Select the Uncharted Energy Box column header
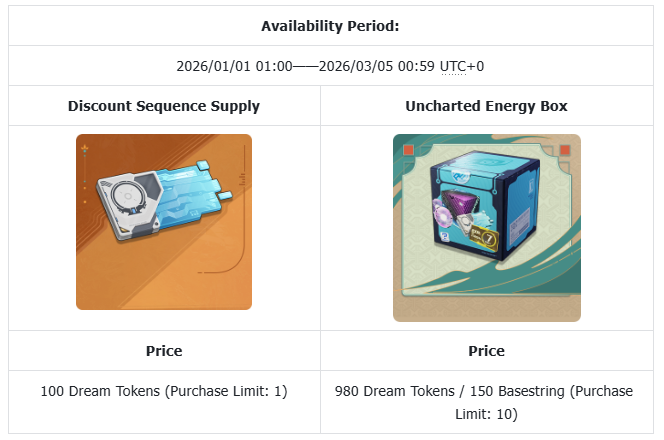664x440 pixels. coord(485,105)
